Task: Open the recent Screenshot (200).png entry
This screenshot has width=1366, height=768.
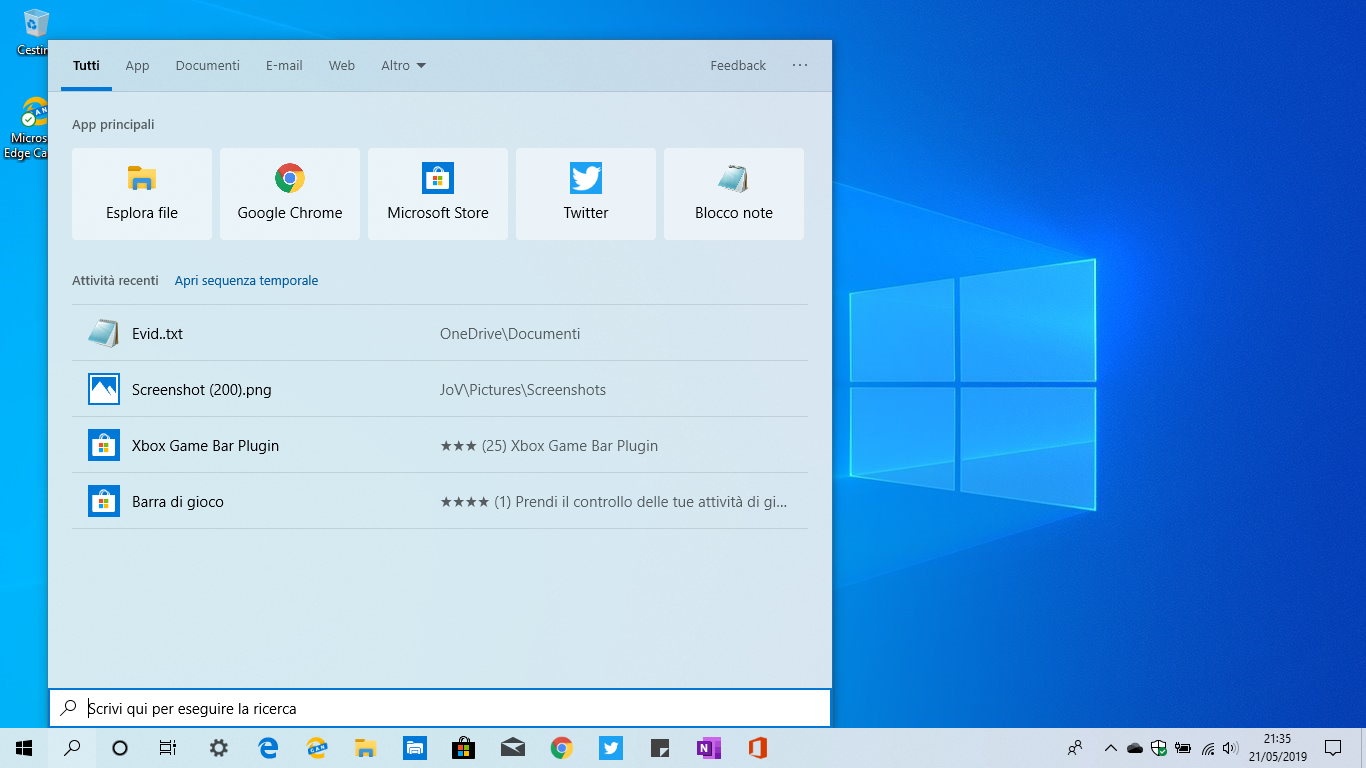Action: pyautogui.click(x=440, y=389)
